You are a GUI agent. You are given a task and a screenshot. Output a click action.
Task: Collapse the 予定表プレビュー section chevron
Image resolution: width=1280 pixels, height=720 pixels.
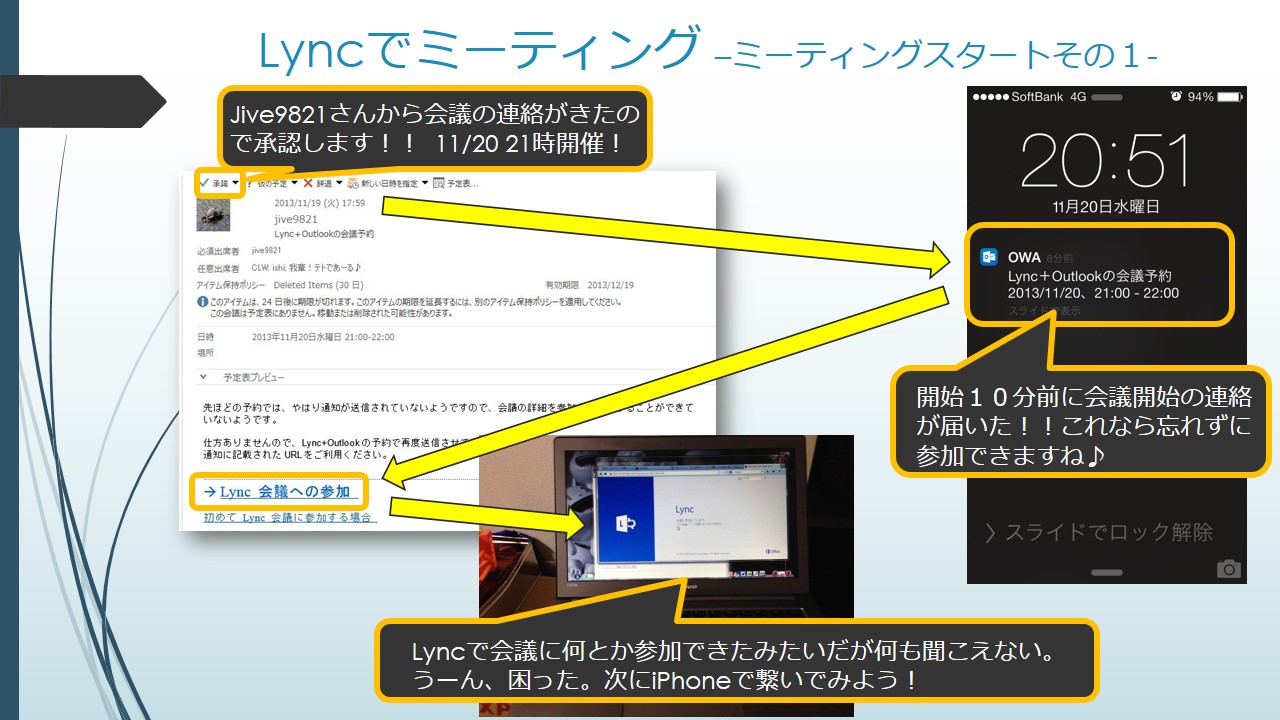coord(204,377)
